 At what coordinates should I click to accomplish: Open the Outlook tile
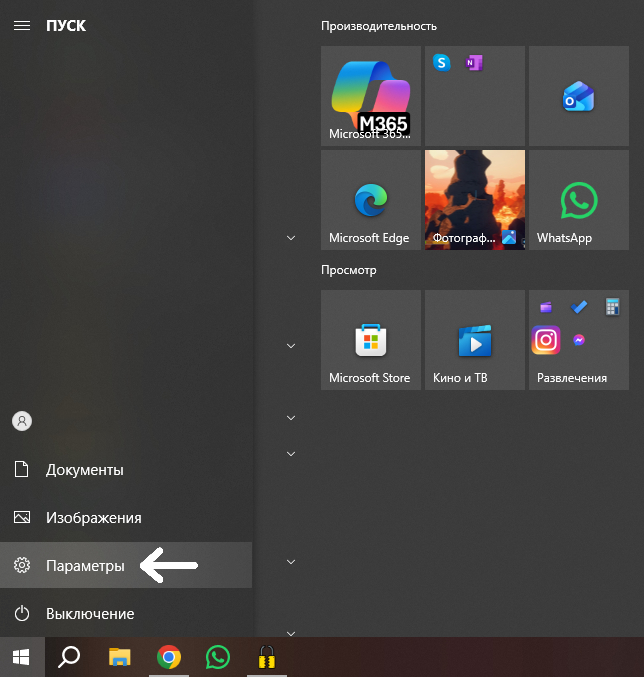(x=579, y=96)
